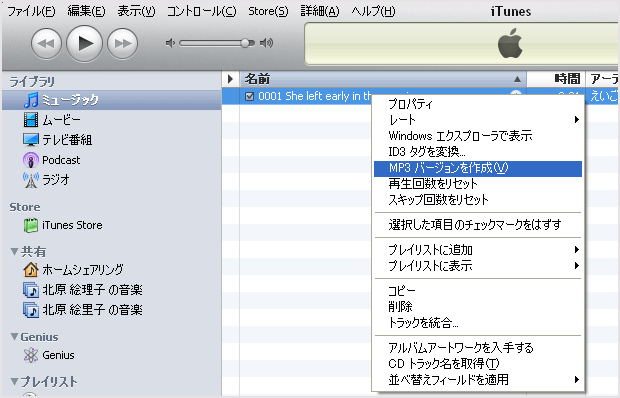Expand 並べ替えフィールドを適用 submenu
This screenshot has height=398, width=620.
click(x=478, y=380)
